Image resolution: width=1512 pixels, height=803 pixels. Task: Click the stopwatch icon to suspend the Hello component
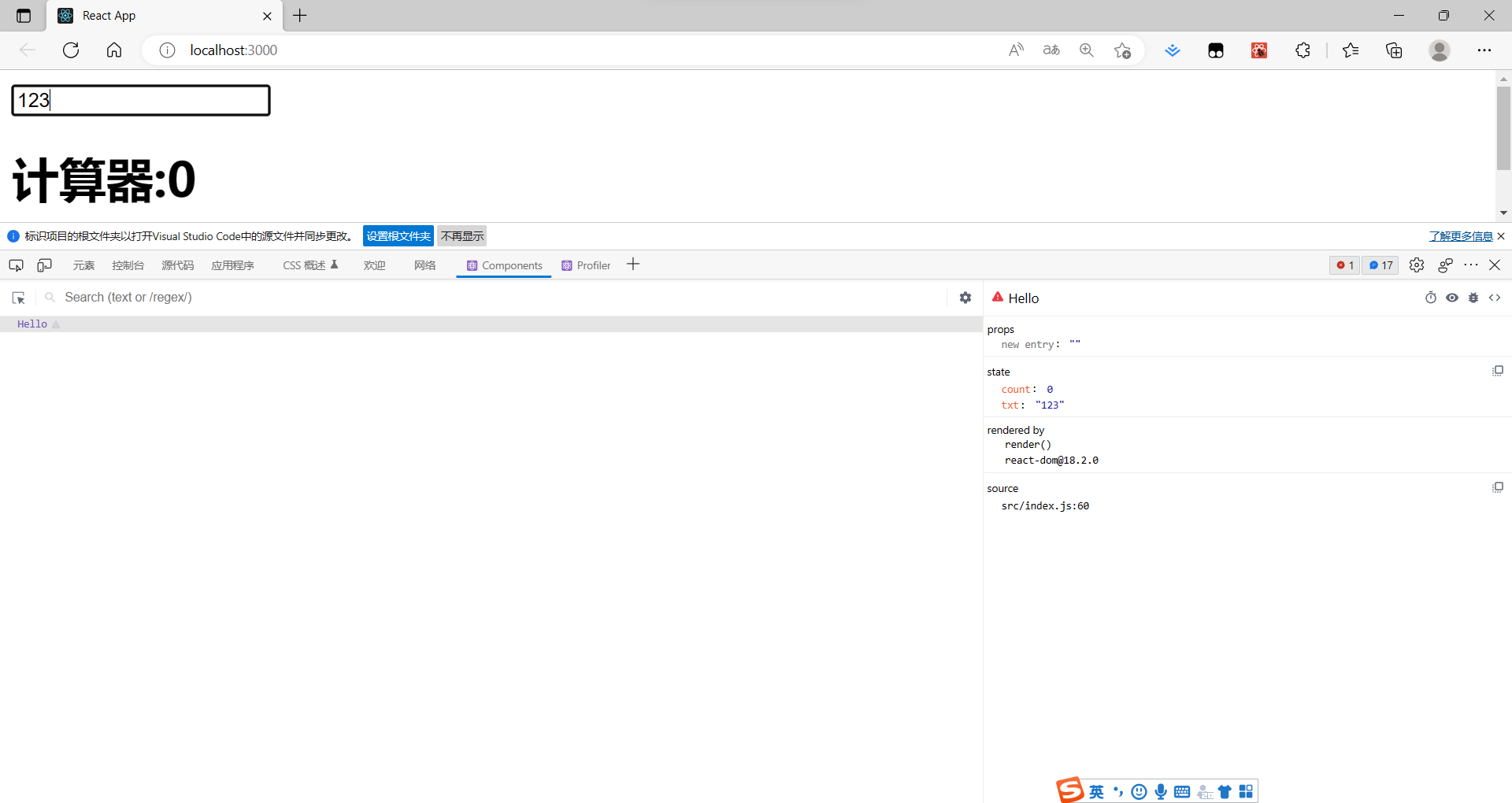coord(1432,298)
